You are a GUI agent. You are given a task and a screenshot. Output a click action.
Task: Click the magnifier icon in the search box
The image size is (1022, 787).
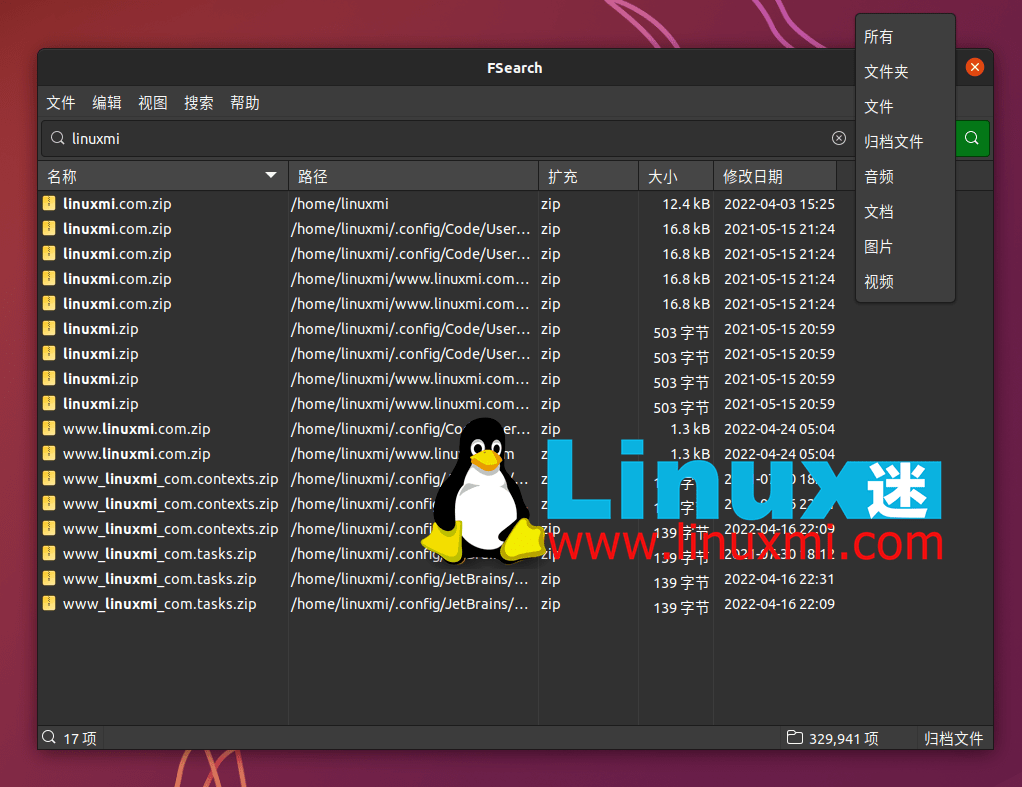(x=57, y=138)
